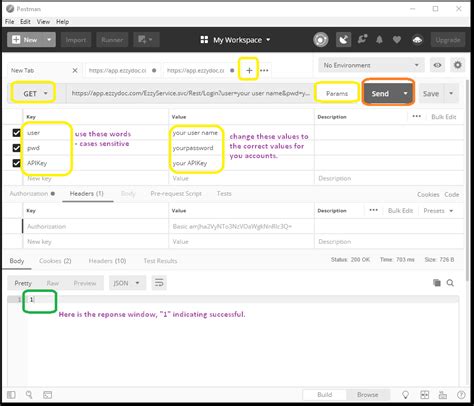Expand the New button dropdown arrow
This screenshot has height=406, width=474.
[x=49, y=40]
